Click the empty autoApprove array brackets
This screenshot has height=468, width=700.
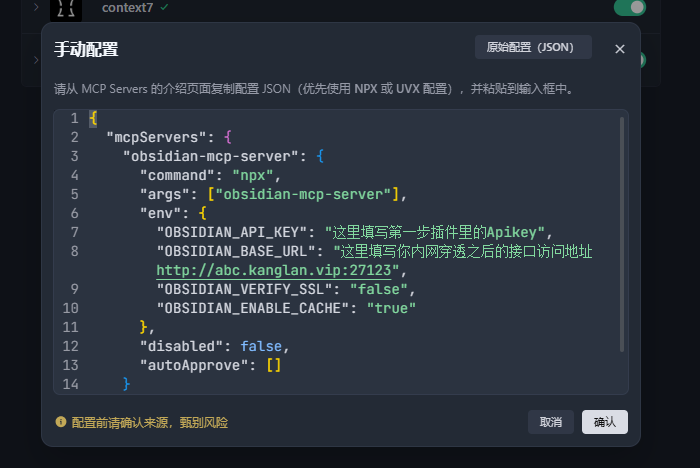[273, 365]
